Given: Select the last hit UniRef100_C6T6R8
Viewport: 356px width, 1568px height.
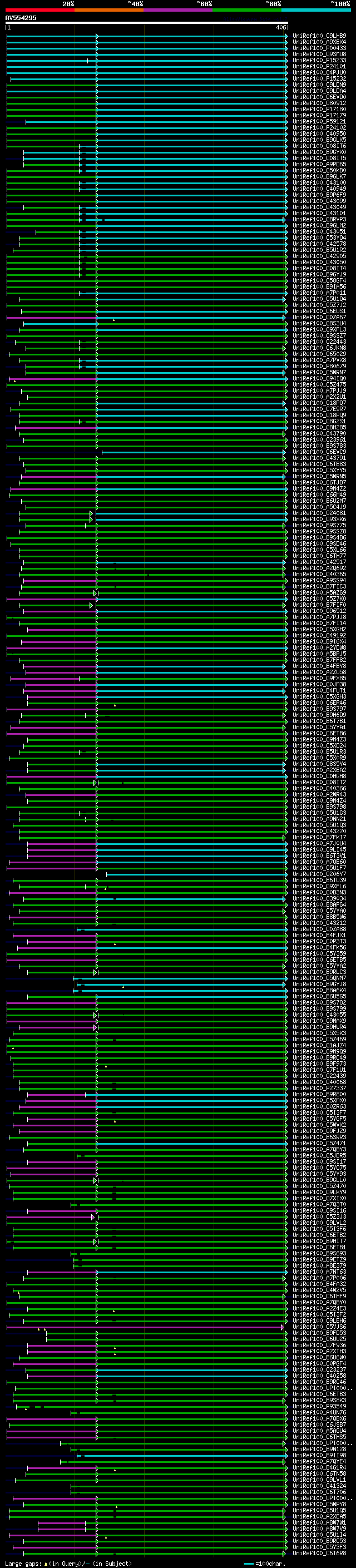Looking at the screenshot, I should (x=319, y=1553).
